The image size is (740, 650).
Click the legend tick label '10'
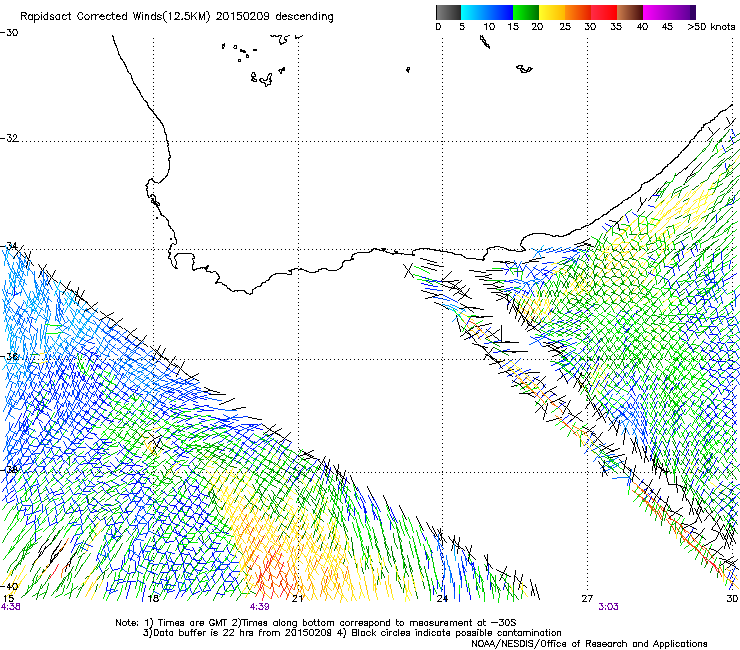pos(489,27)
